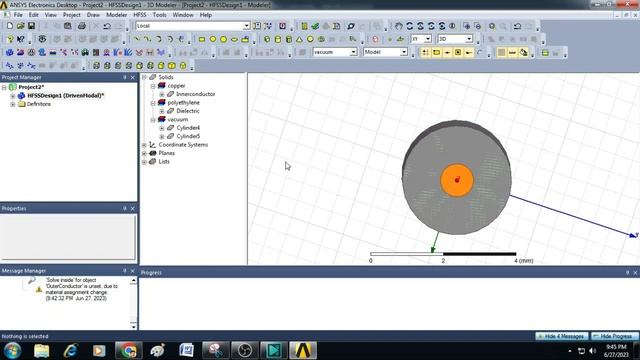Toggle the paint bucket render button
Viewport: 640px width, 360px height.
(523, 52)
